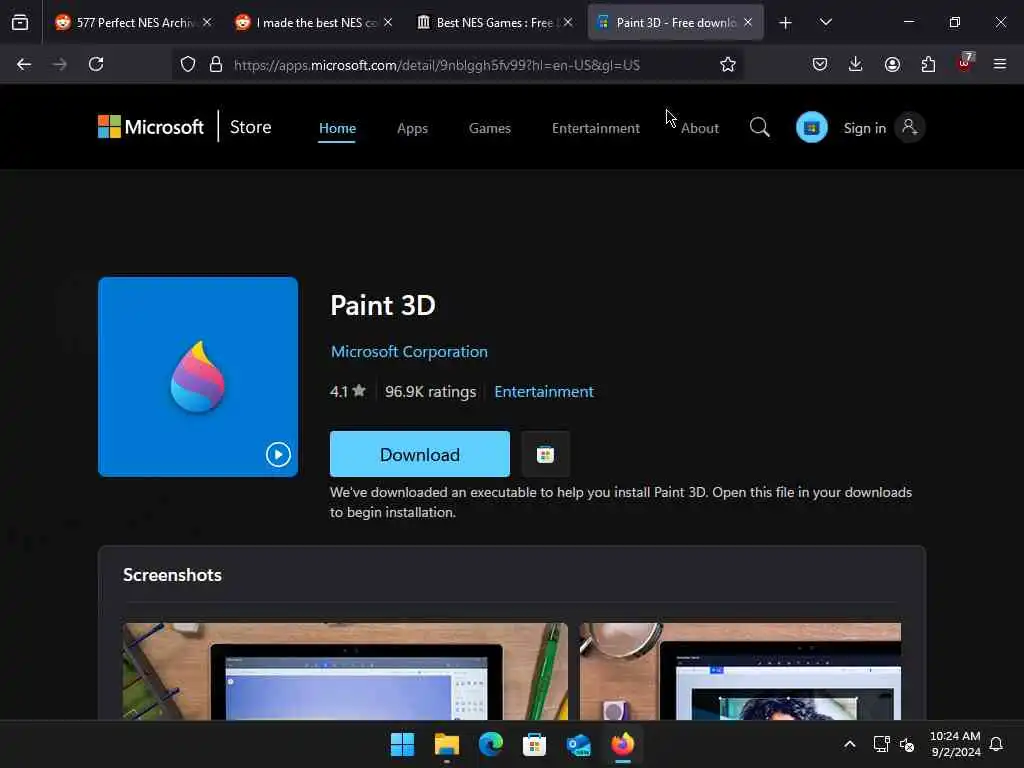
Task: Open in Microsoft Store app button
Action: 545,454
